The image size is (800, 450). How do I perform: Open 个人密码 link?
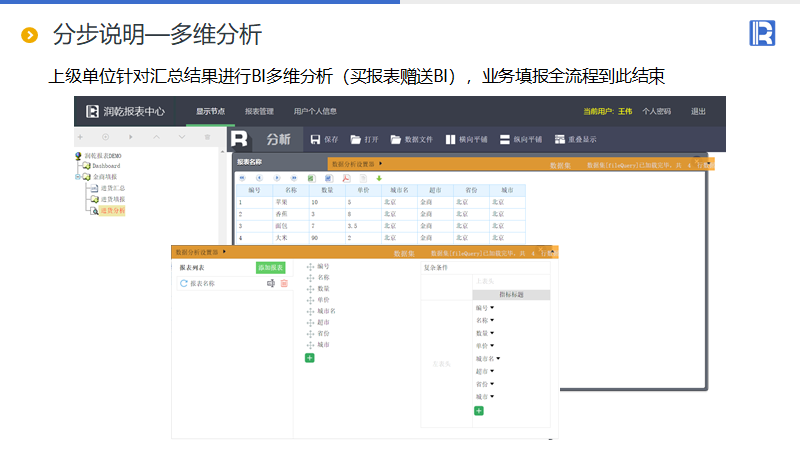point(656,111)
